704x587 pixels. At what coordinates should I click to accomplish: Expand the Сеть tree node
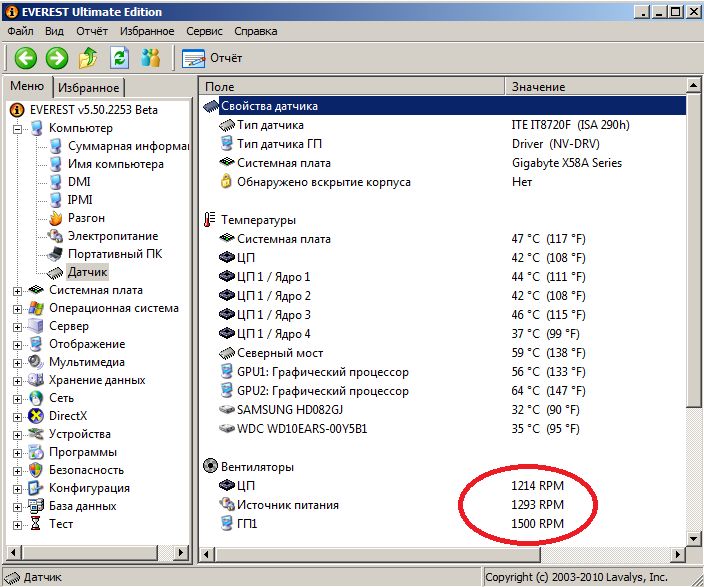(18, 399)
